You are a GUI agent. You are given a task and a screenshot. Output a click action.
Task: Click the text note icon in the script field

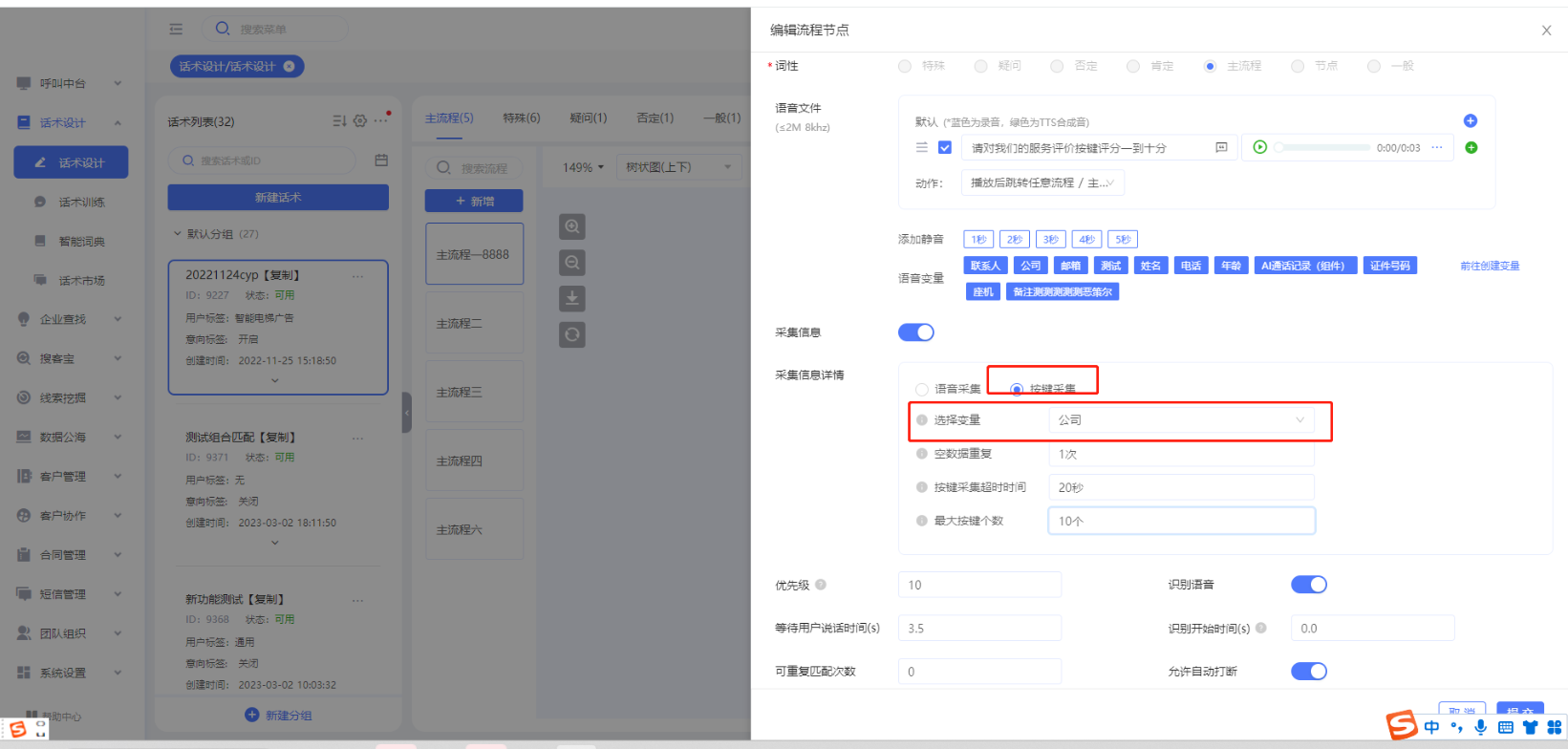coord(1220,147)
